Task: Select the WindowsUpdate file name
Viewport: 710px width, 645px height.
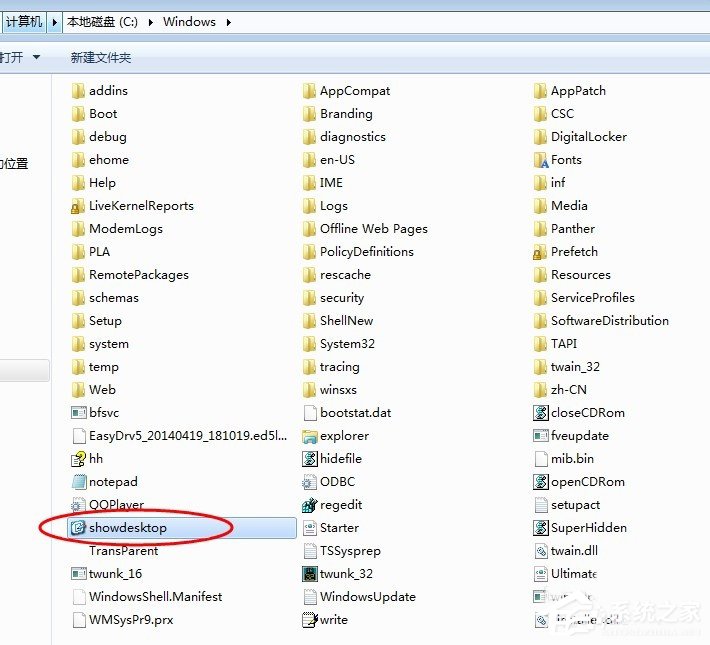Action: tap(368, 597)
